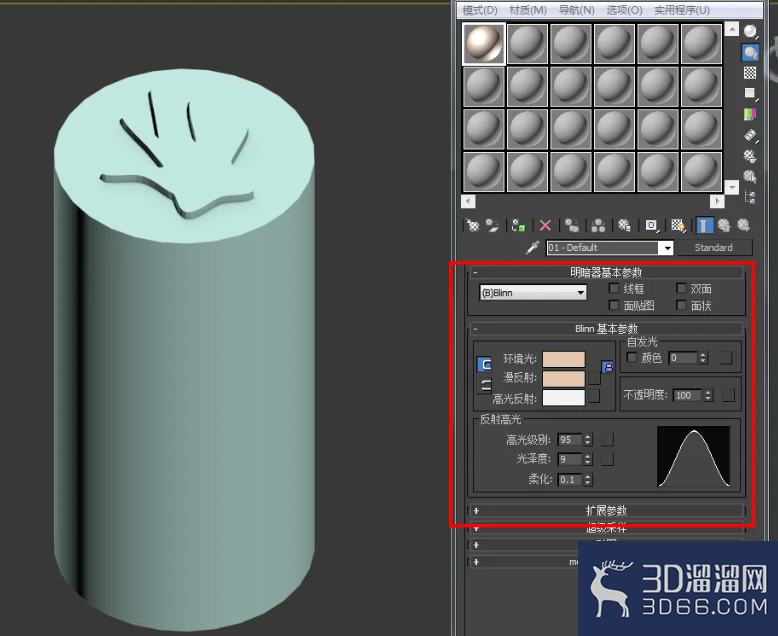Click the 自发光 map button

[726, 358]
